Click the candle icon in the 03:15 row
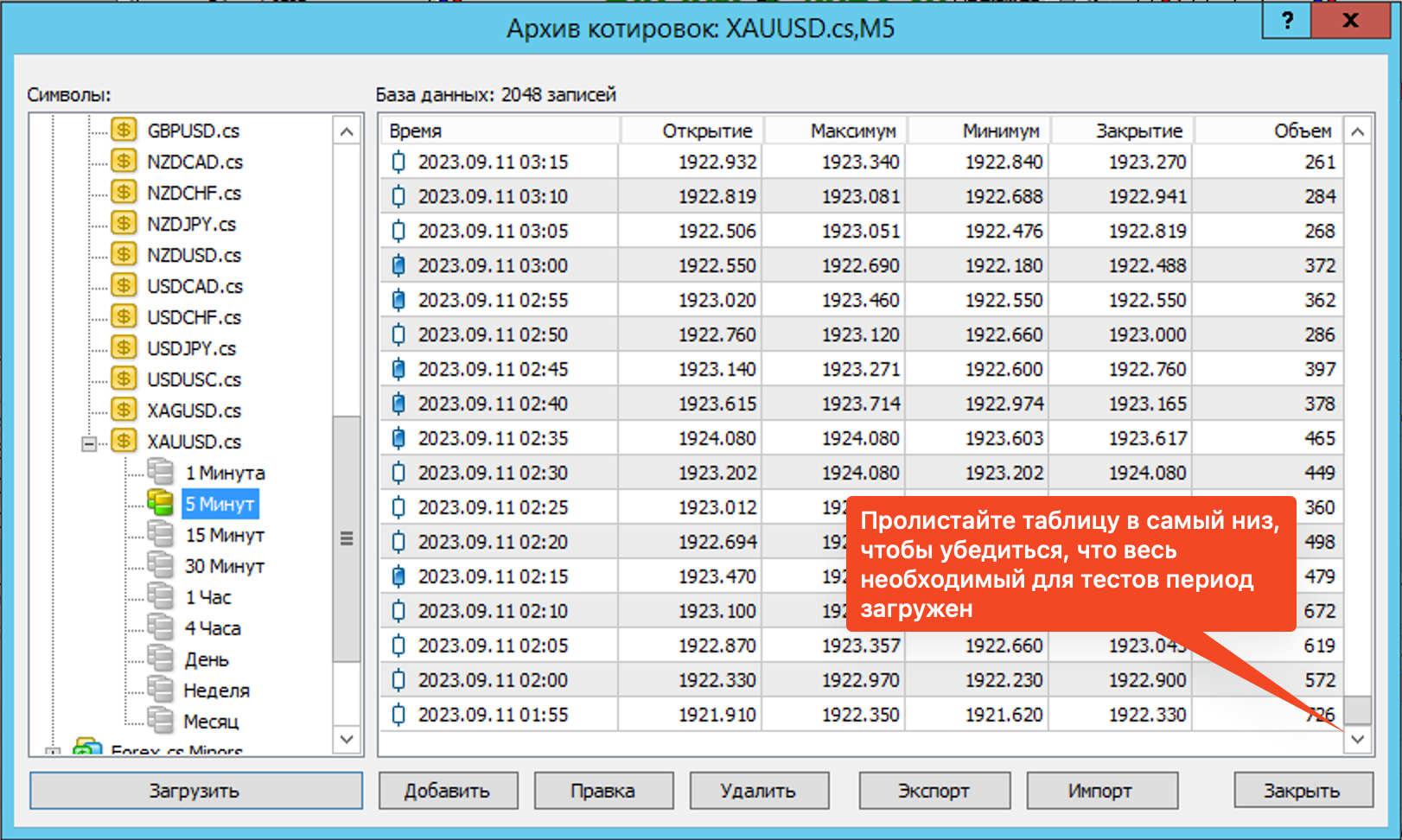Screen dimensions: 1402x840 (x=398, y=162)
